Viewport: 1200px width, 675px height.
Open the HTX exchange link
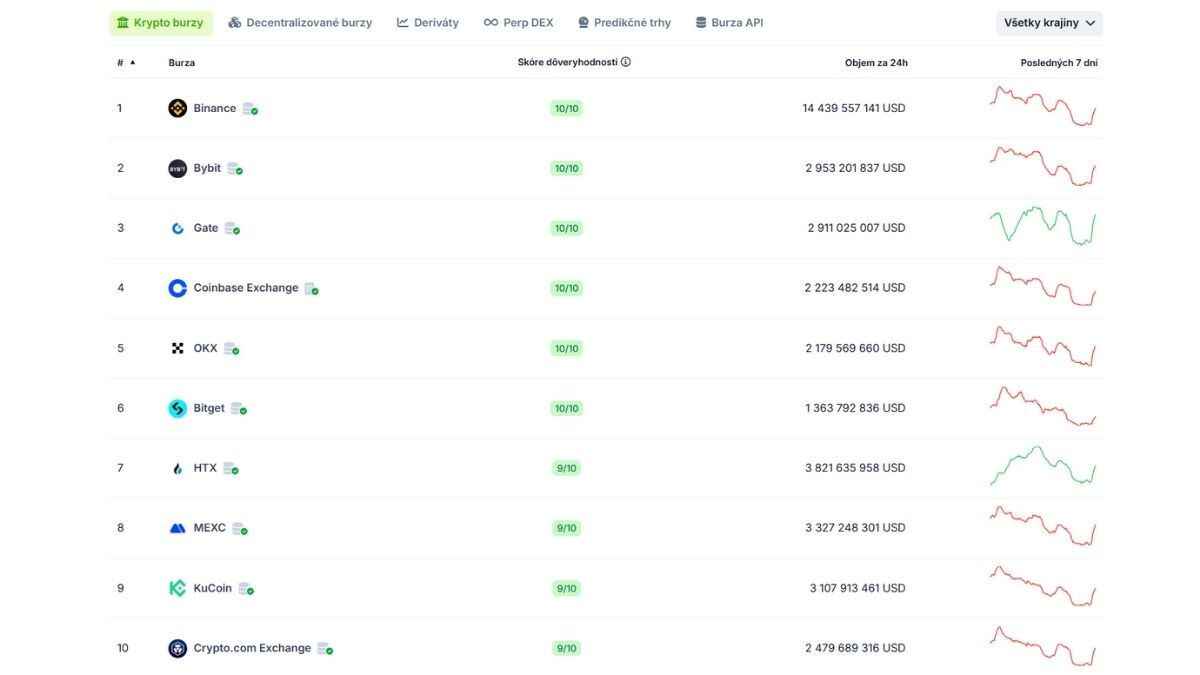[x=205, y=468]
